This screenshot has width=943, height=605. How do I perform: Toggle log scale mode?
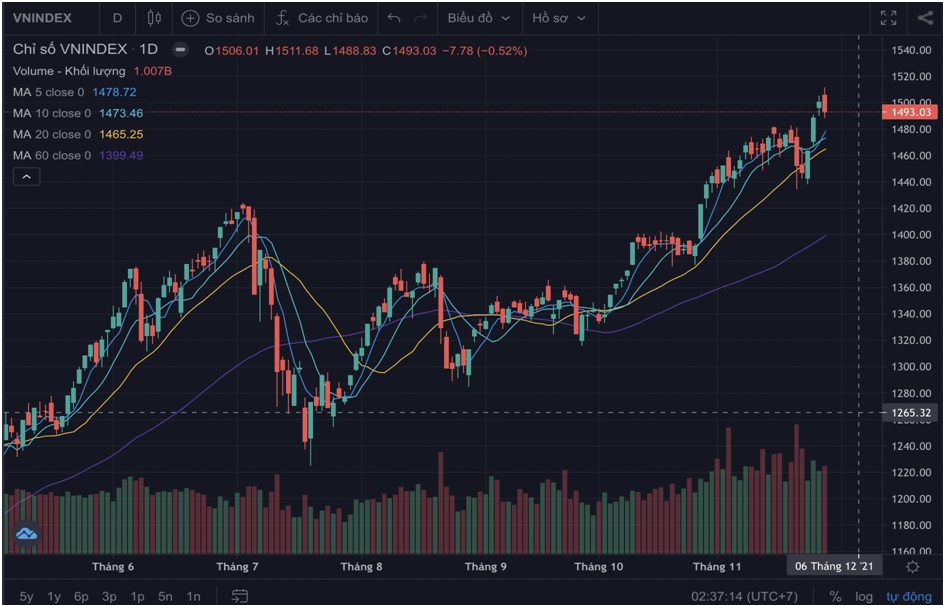(864, 597)
